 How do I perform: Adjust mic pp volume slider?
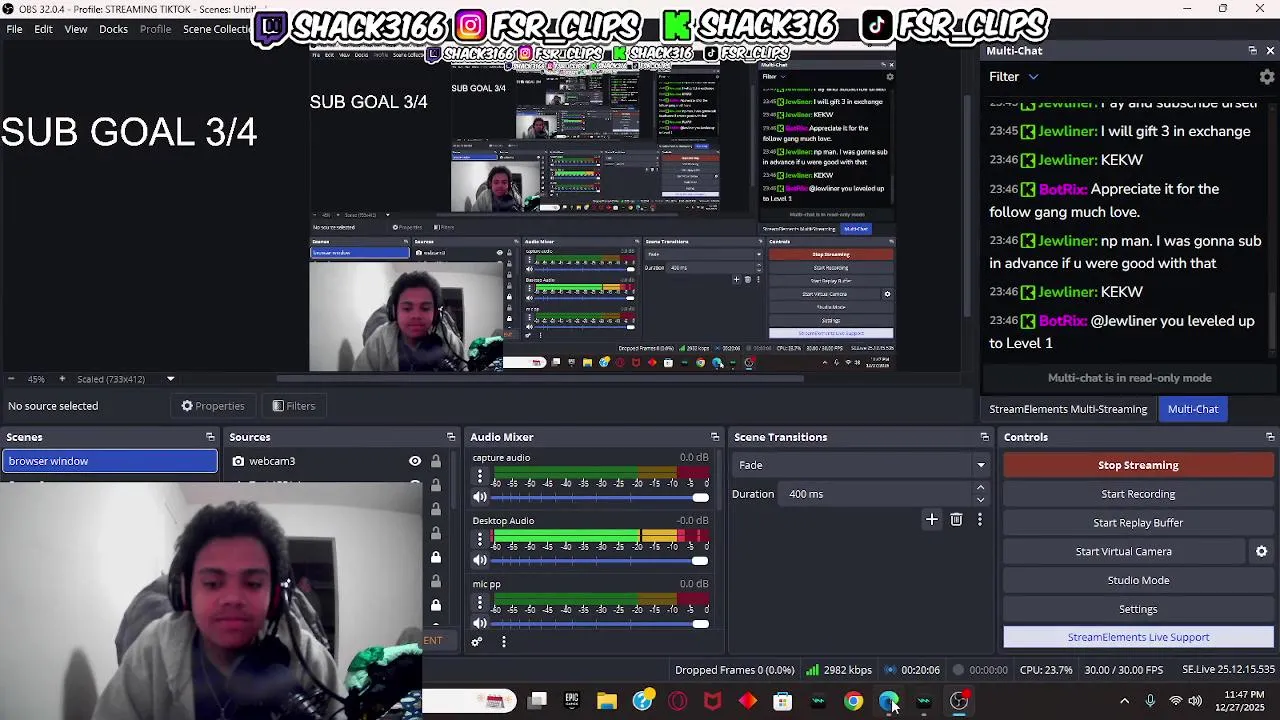tap(601, 624)
